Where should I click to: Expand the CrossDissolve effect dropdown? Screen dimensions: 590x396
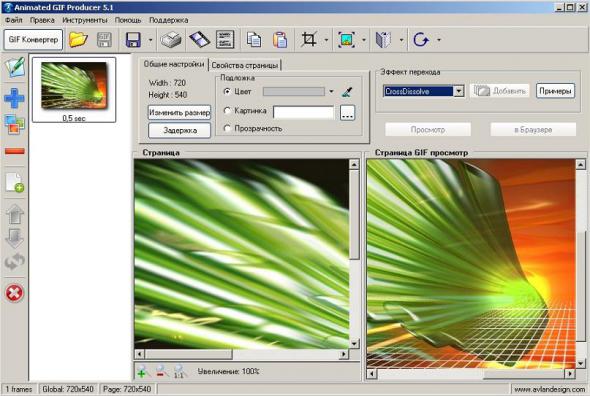(459, 91)
